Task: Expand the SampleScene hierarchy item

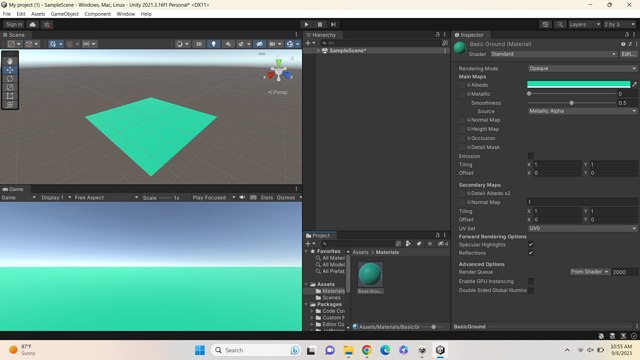Action: point(318,51)
